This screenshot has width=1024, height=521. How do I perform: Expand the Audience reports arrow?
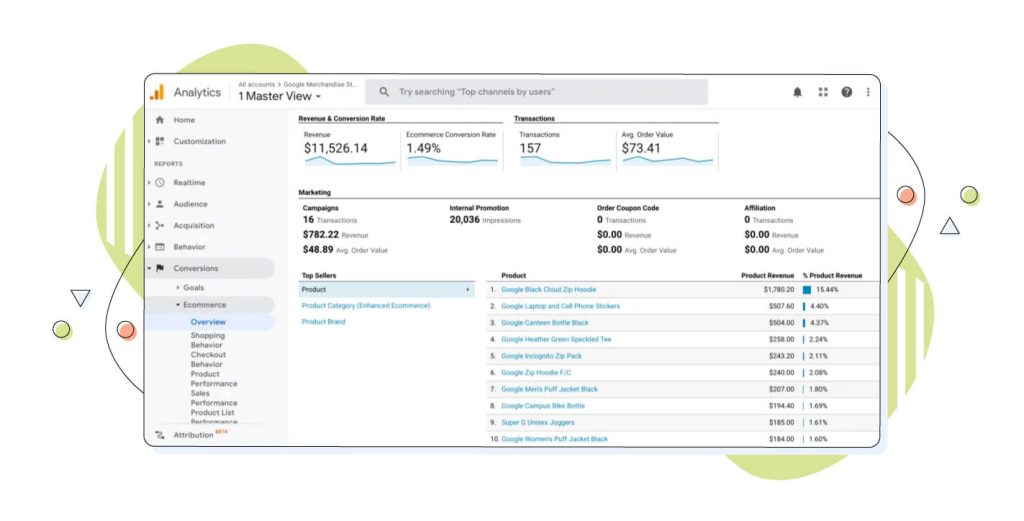(150, 204)
